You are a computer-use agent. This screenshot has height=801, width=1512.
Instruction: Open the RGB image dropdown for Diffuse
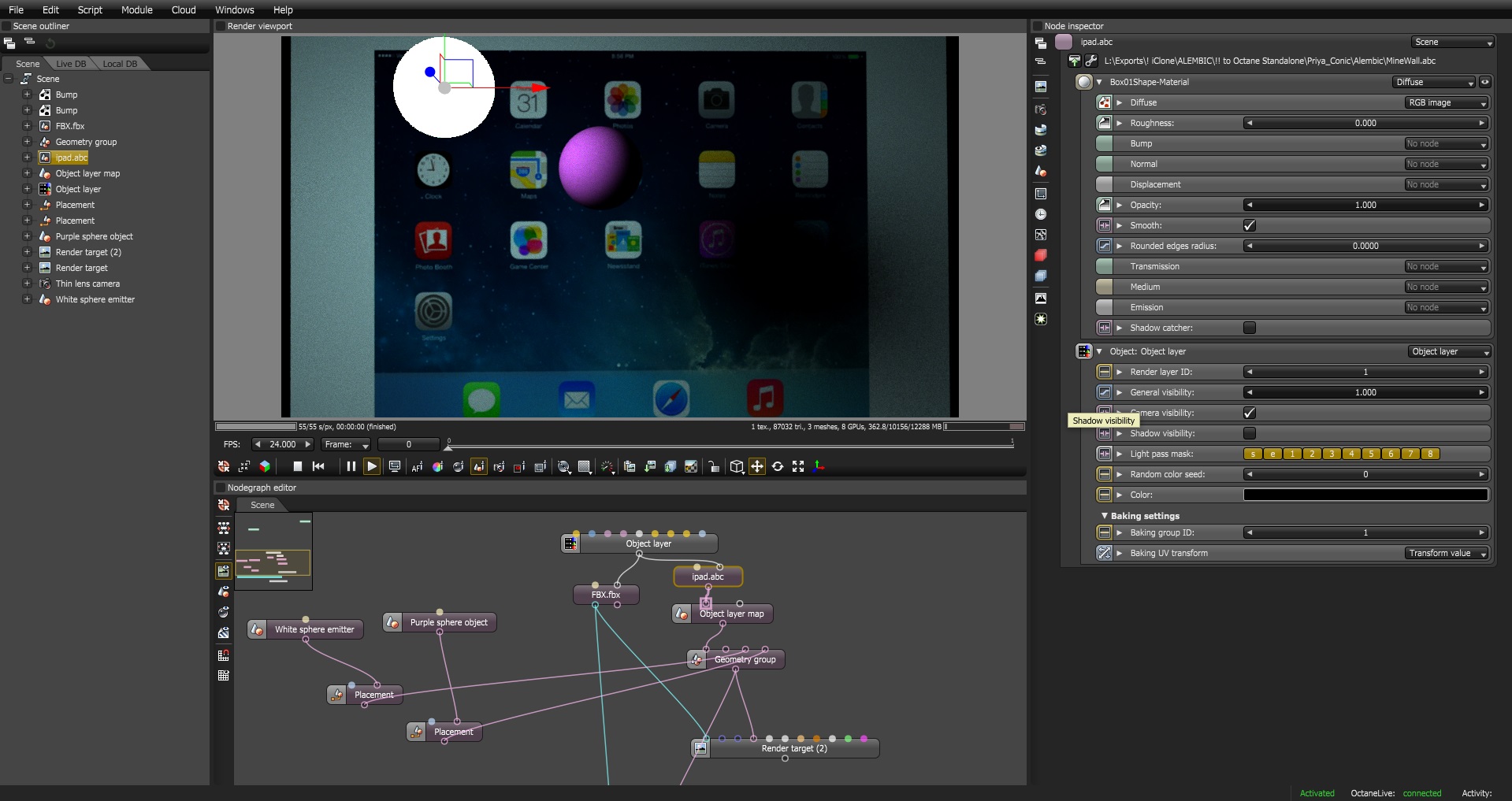[1447, 102]
